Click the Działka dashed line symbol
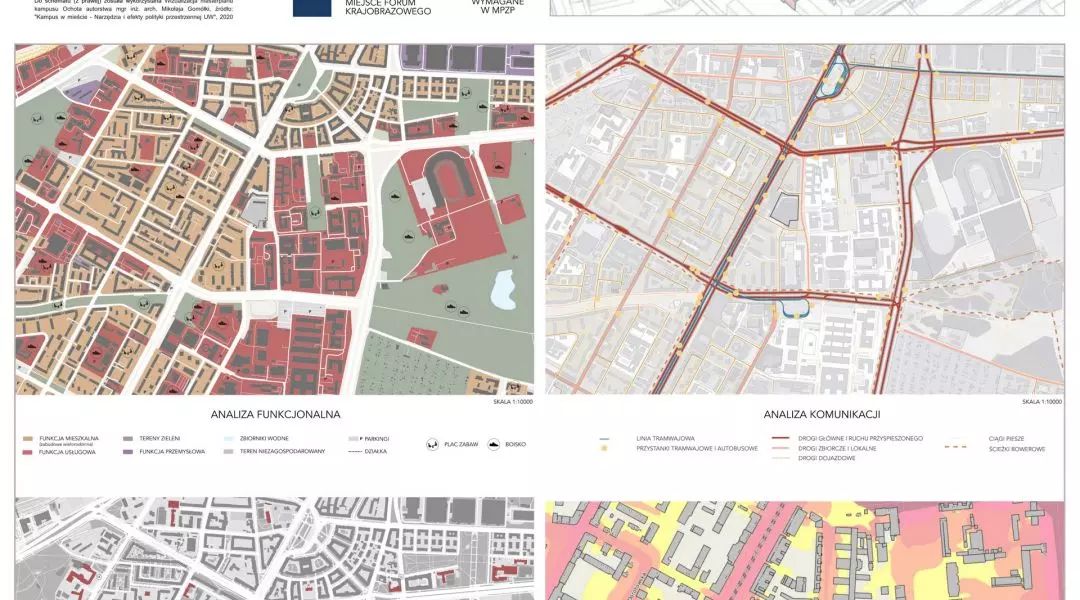Image resolution: width=1080 pixels, height=600 pixels. click(x=354, y=452)
